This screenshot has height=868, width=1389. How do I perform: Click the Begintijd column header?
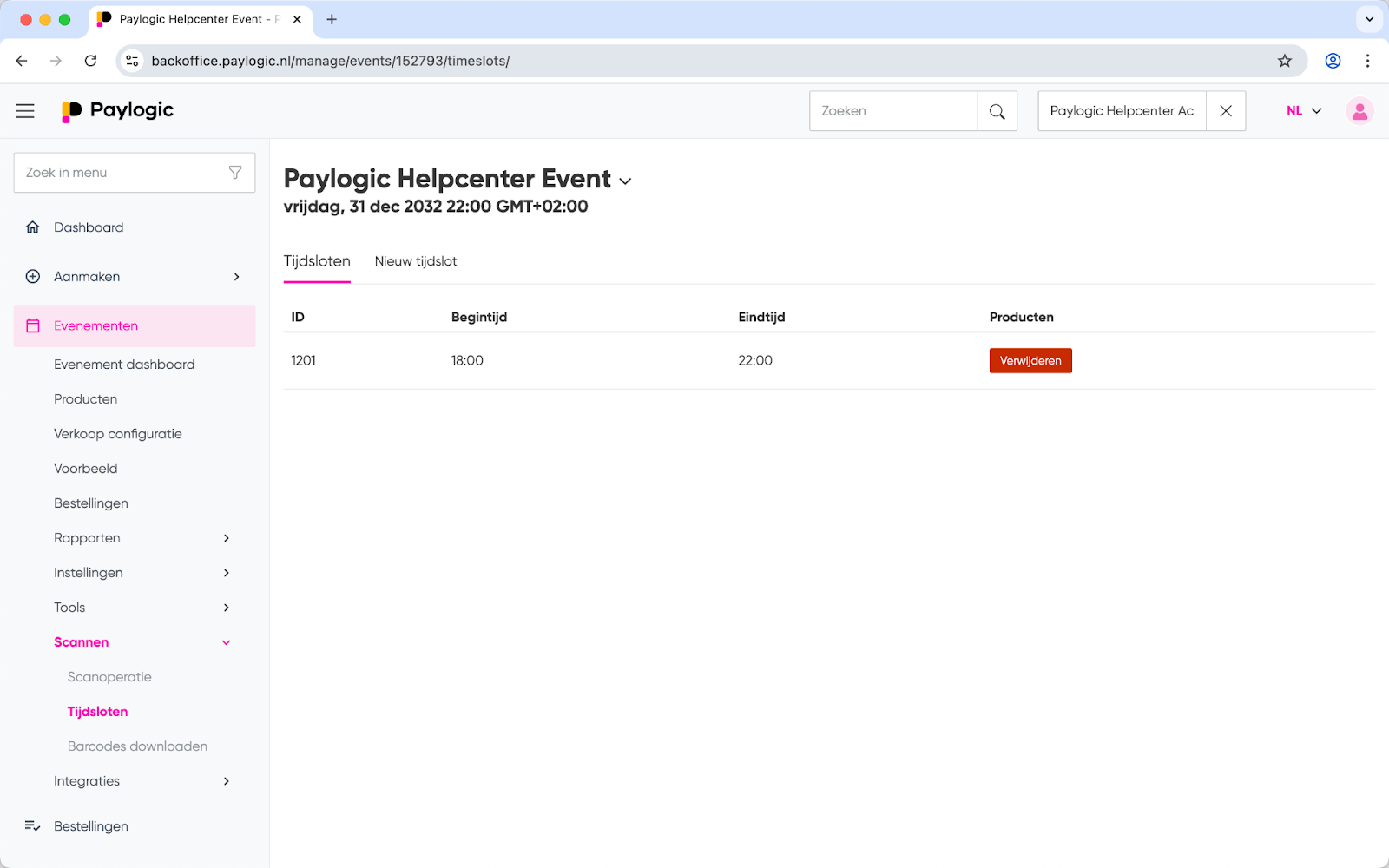click(x=479, y=317)
